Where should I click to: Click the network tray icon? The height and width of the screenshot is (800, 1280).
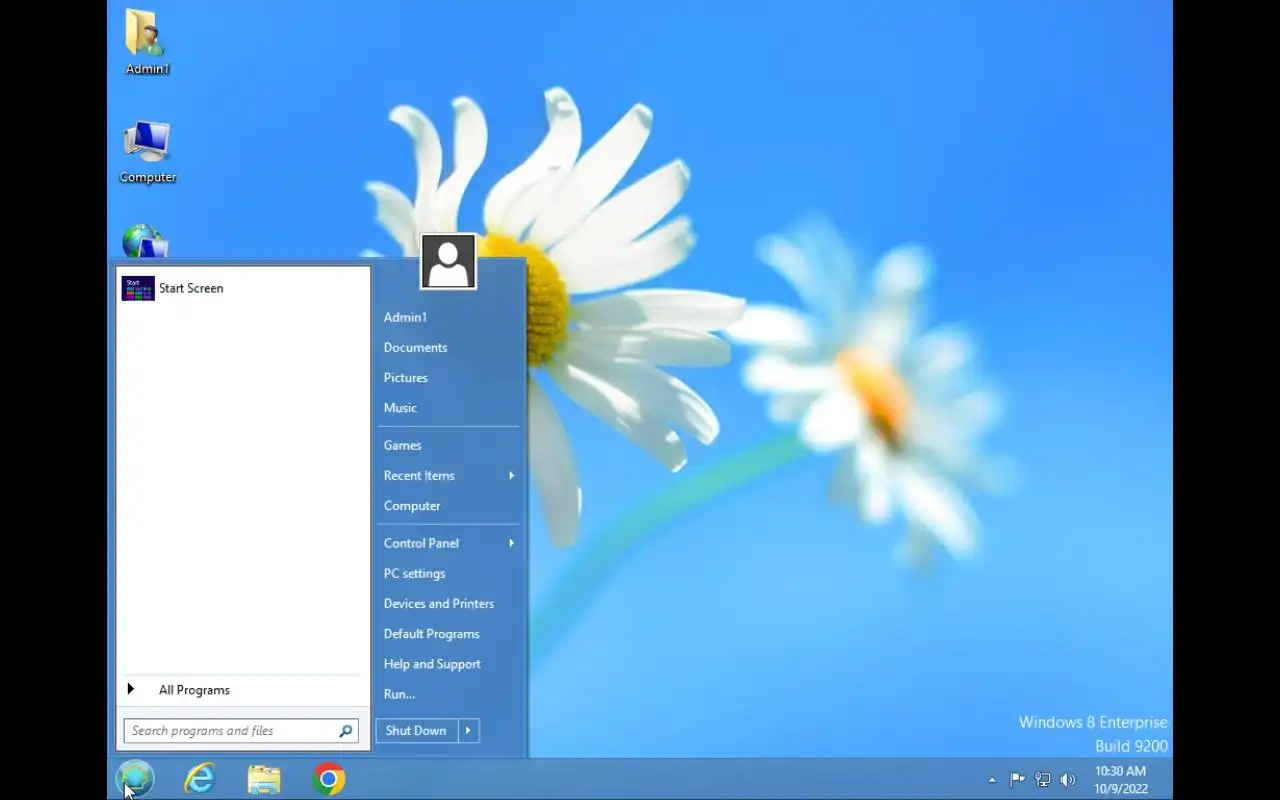click(1043, 780)
